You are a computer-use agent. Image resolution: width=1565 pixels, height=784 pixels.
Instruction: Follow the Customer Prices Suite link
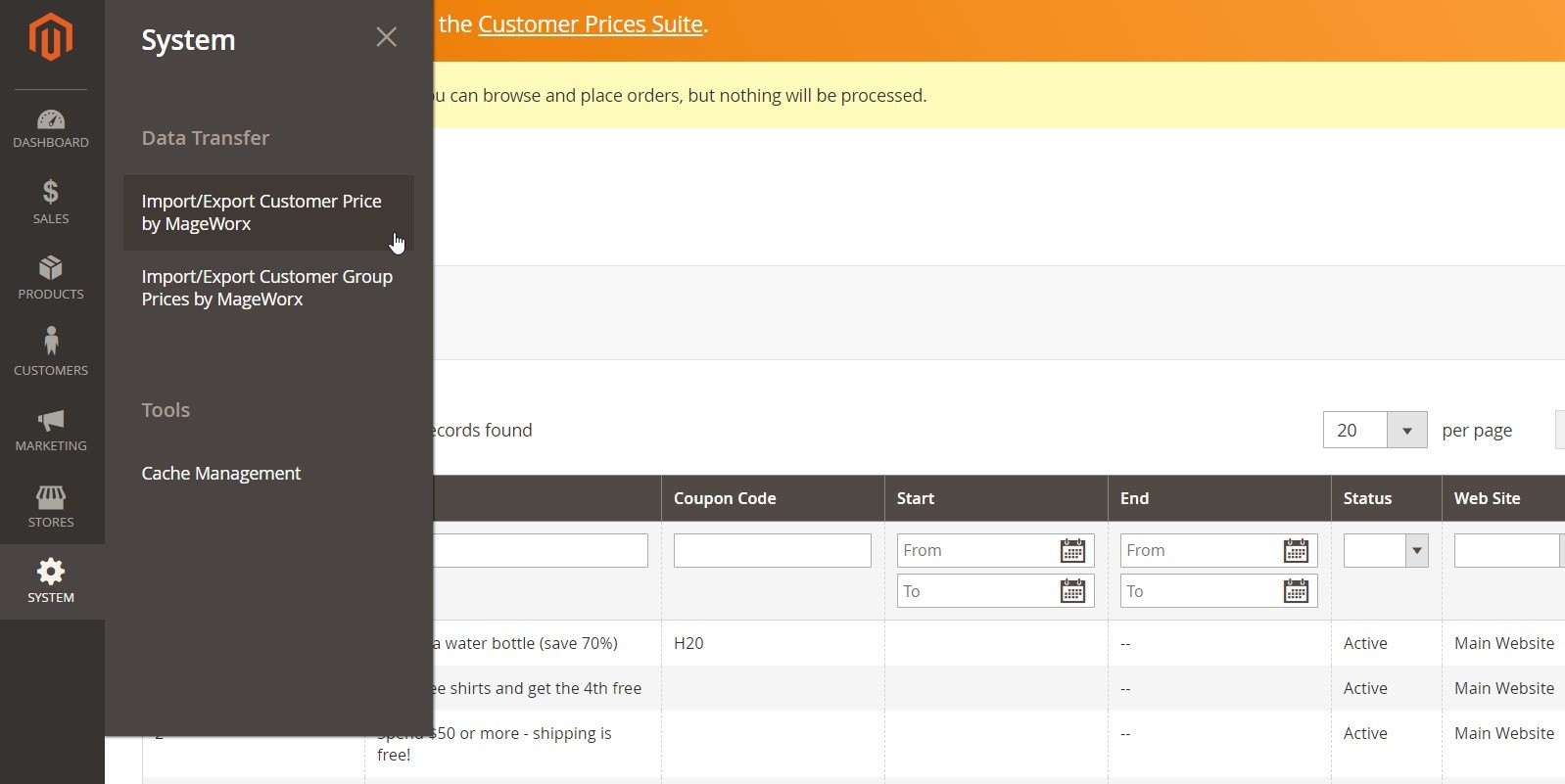tap(591, 24)
